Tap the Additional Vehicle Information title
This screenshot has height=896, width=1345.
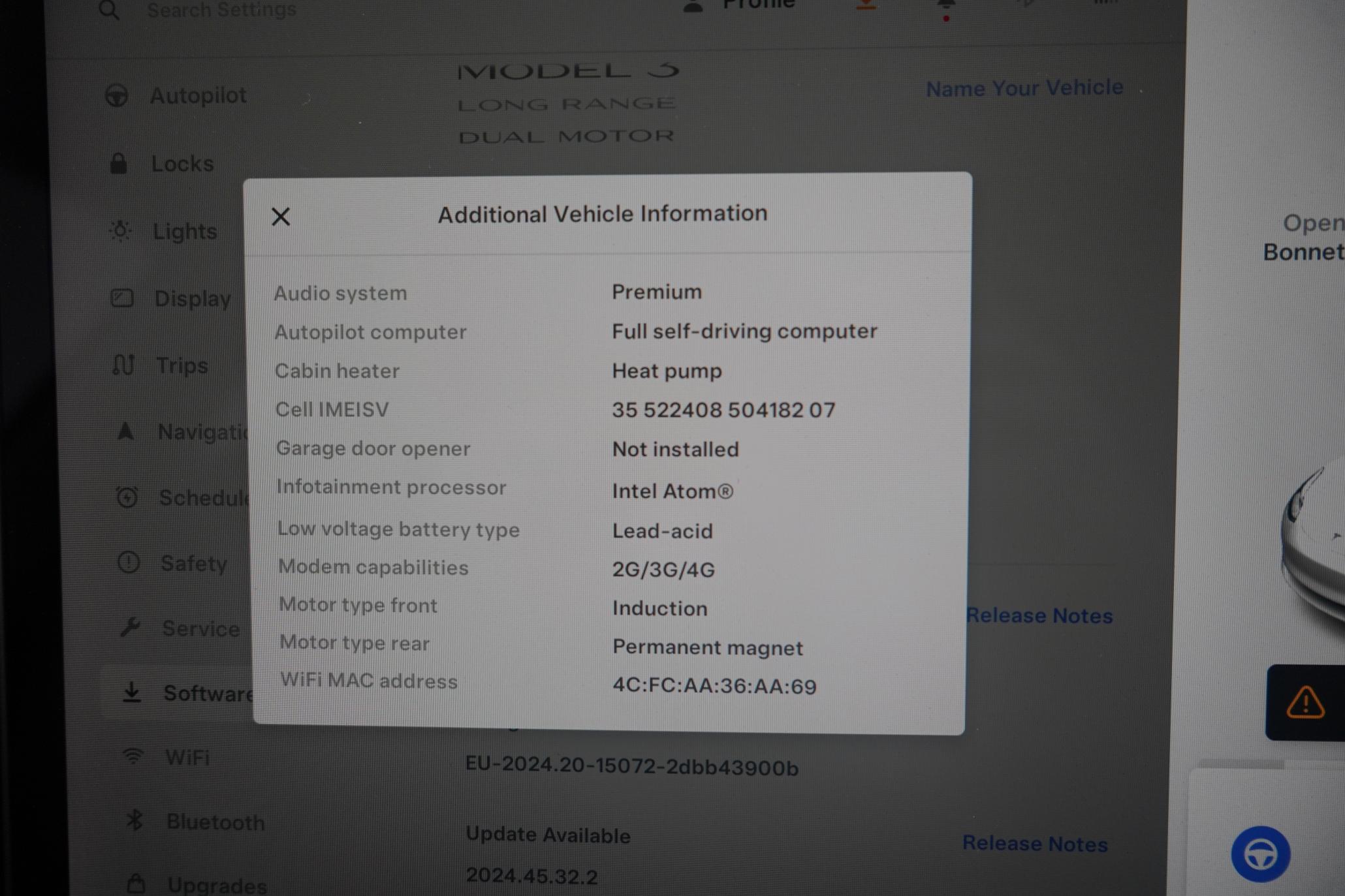coord(603,214)
